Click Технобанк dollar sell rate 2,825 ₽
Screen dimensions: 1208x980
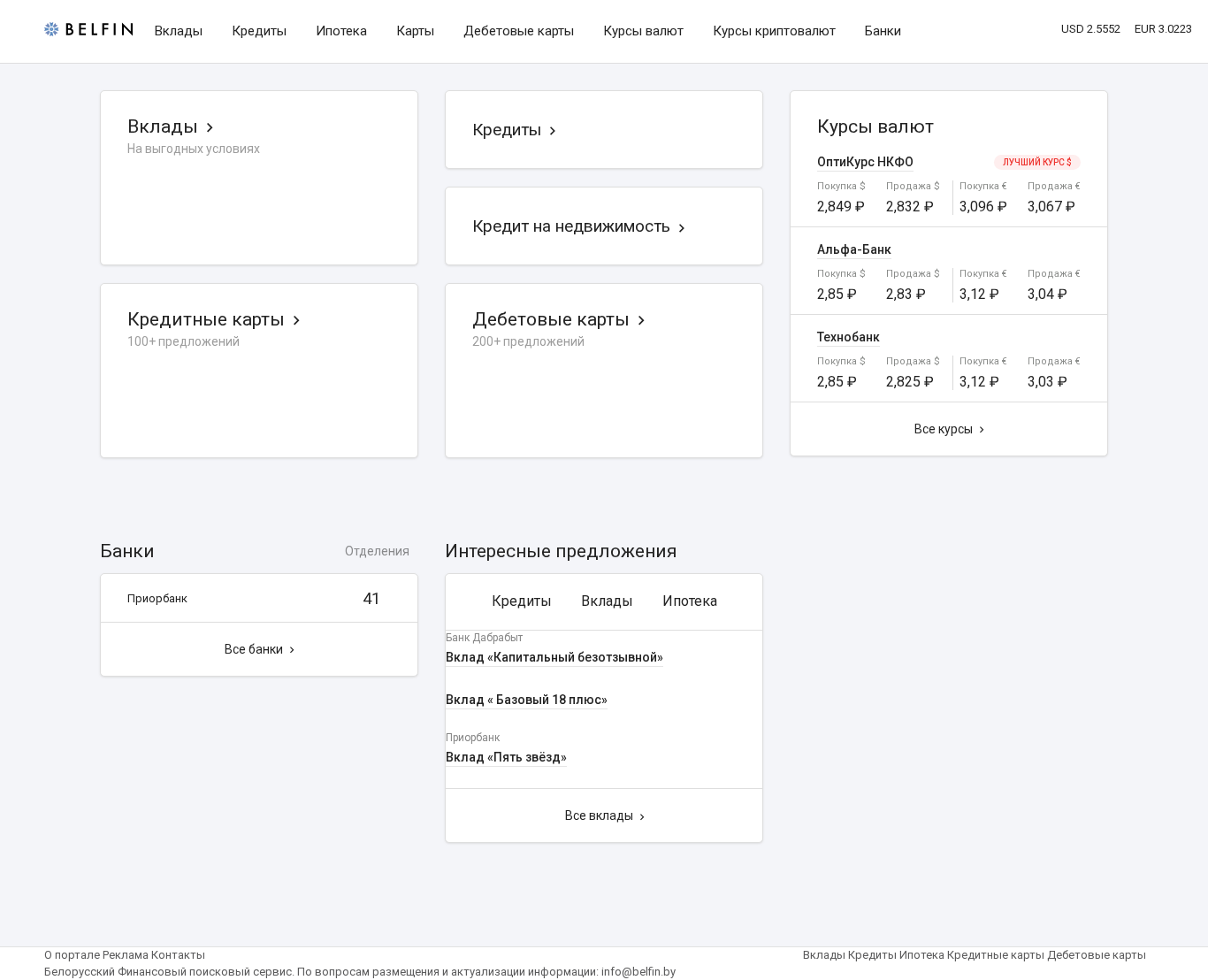pyautogui.click(x=910, y=381)
